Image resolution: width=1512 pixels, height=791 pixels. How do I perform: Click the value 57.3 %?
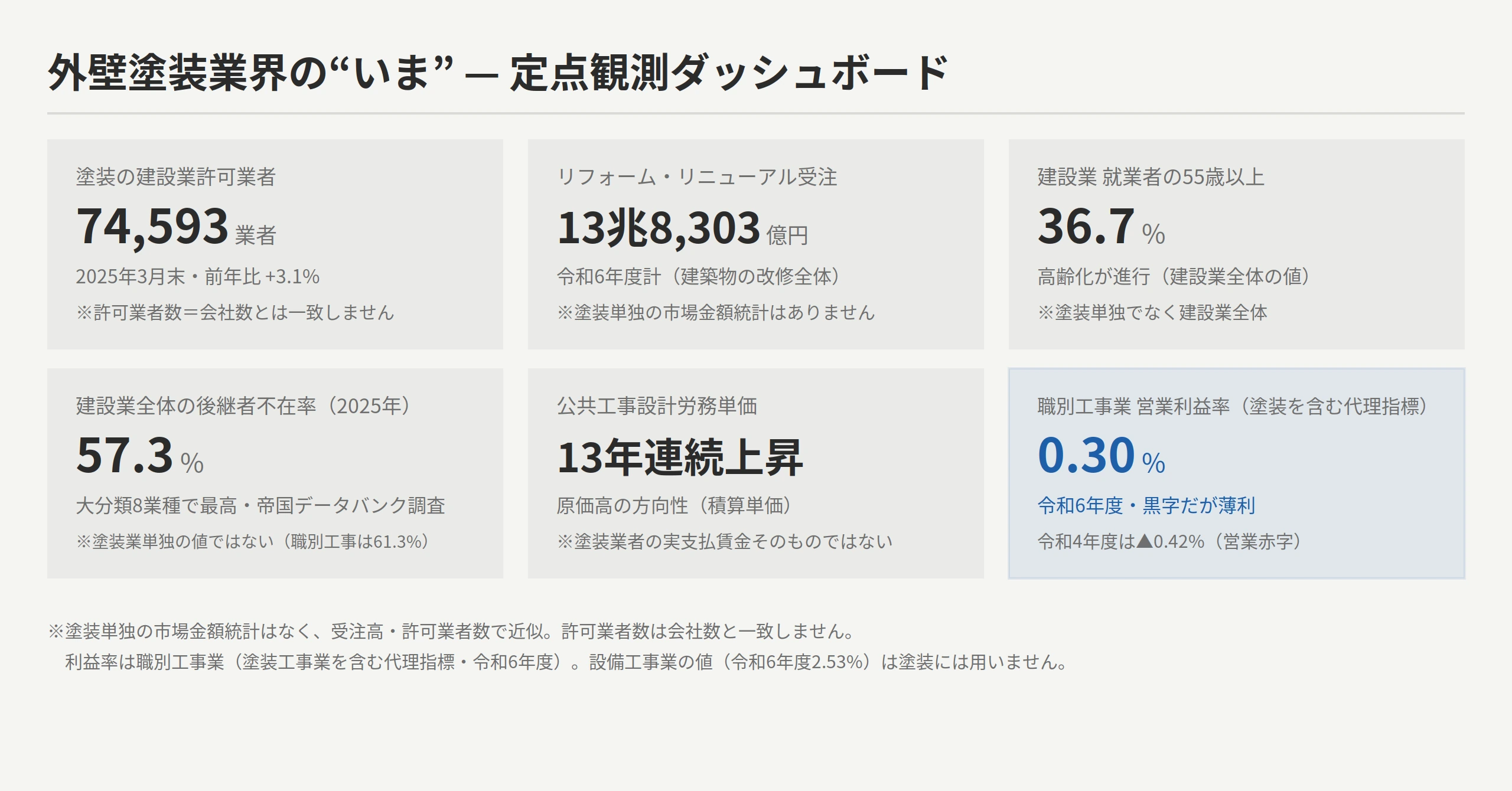(140, 456)
